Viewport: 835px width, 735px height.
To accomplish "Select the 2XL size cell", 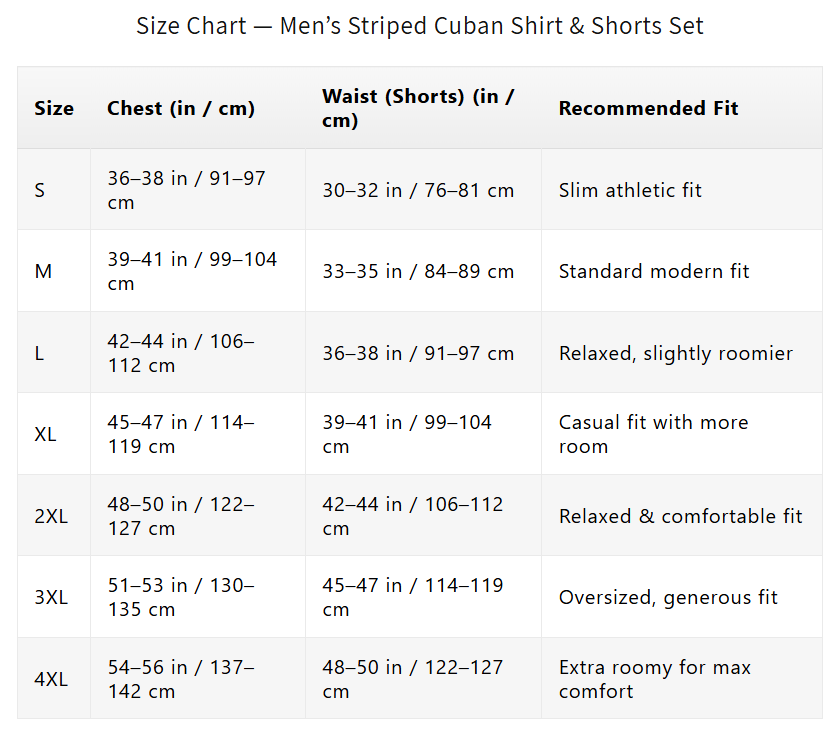I will [x=51, y=516].
